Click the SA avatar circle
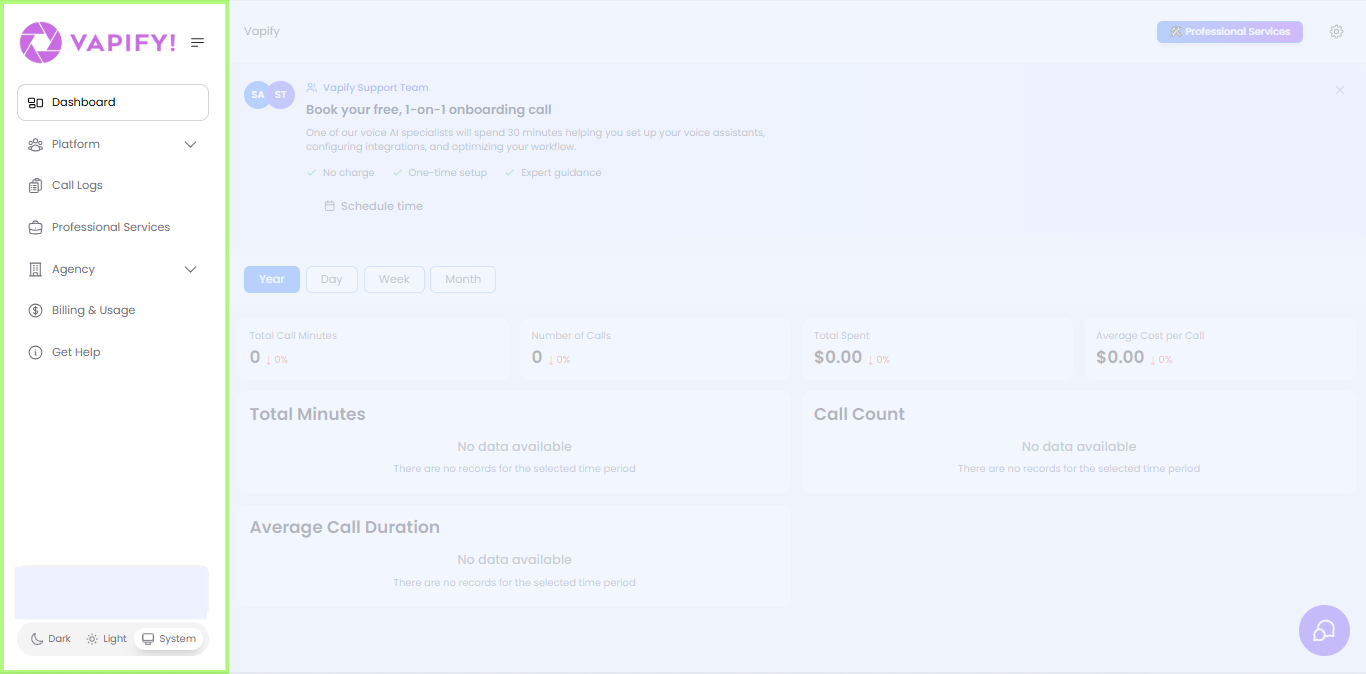Screen dimensions: 1366x674 (258, 95)
